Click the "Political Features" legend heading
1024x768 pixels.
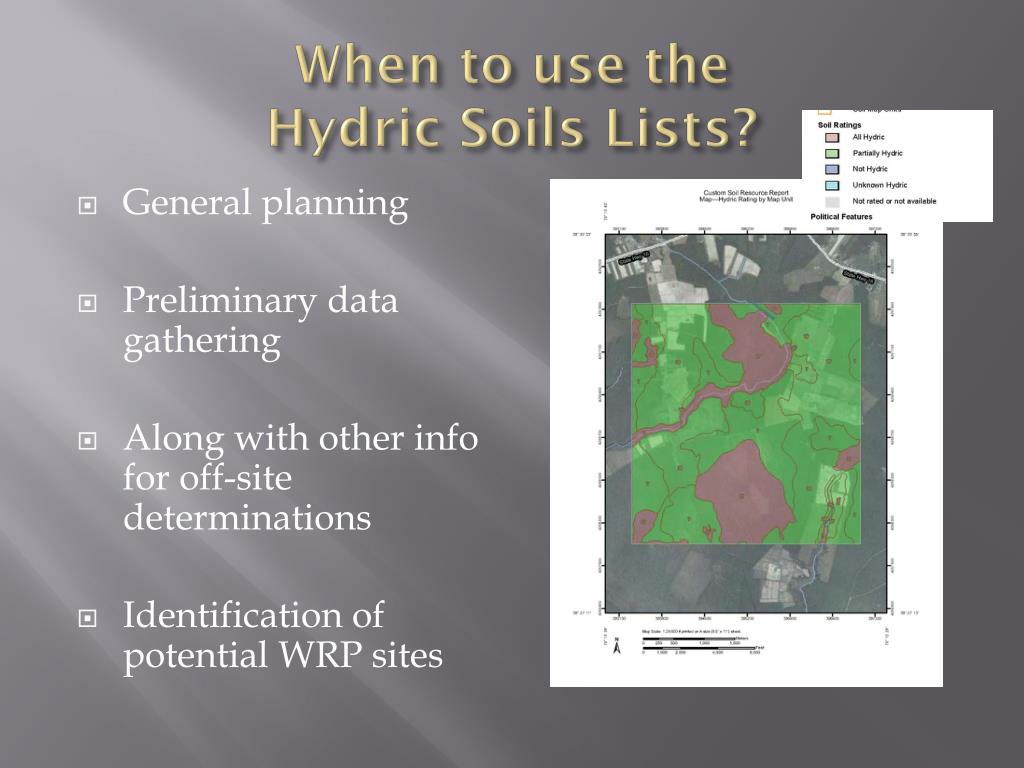click(x=841, y=216)
